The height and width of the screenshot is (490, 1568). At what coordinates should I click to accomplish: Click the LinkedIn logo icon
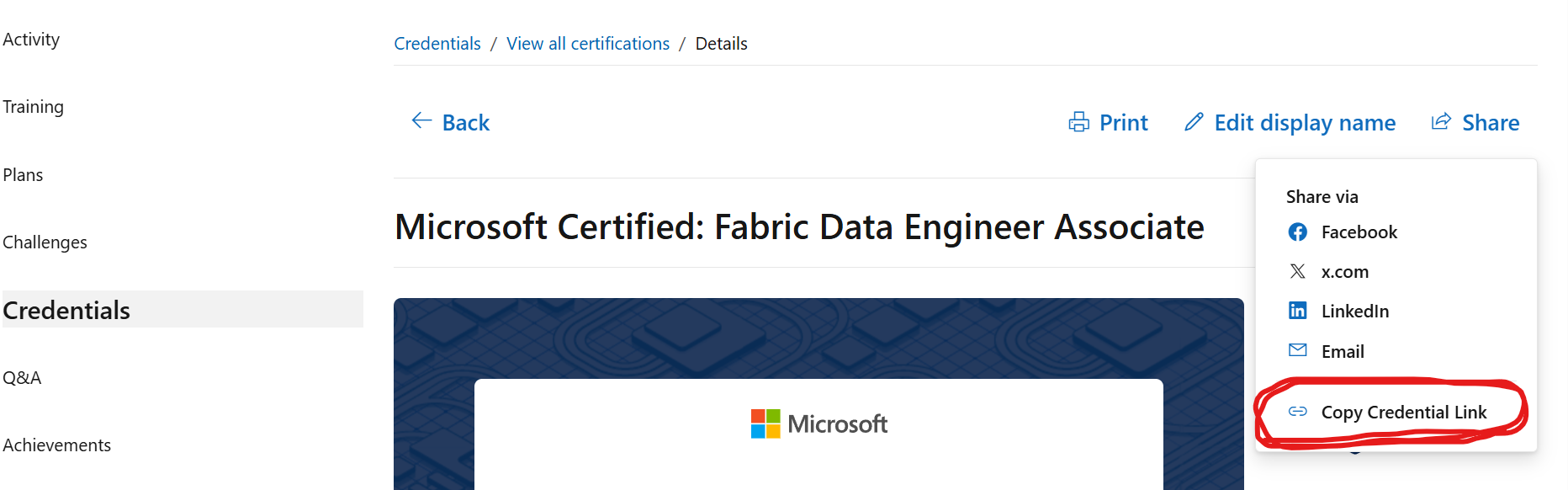[x=1297, y=311]
